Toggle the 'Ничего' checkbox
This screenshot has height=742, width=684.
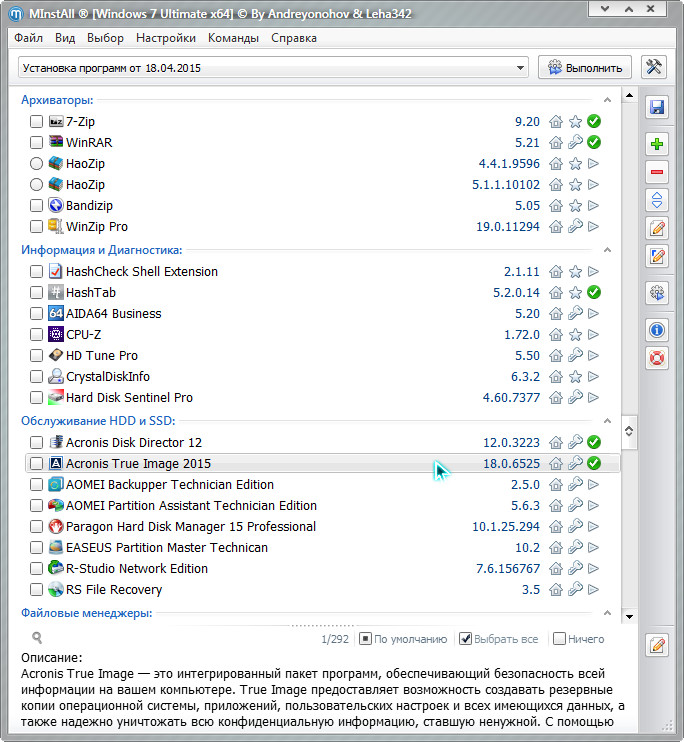click(x=559, y=639)
